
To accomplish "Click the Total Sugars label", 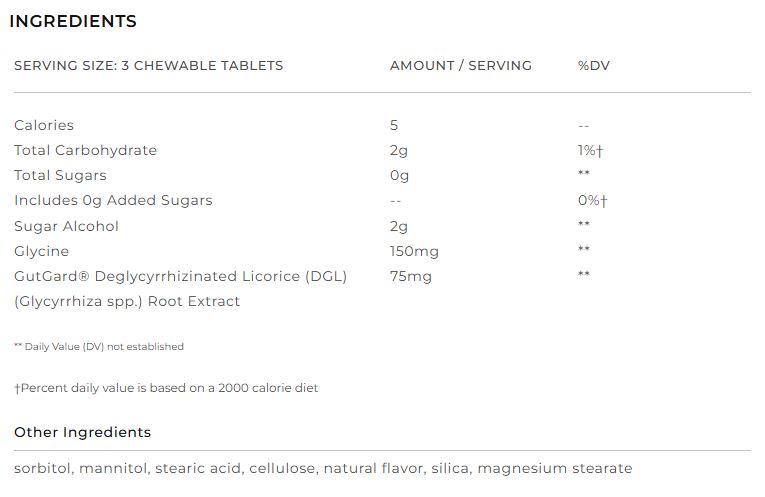I will tap(60, 176).
